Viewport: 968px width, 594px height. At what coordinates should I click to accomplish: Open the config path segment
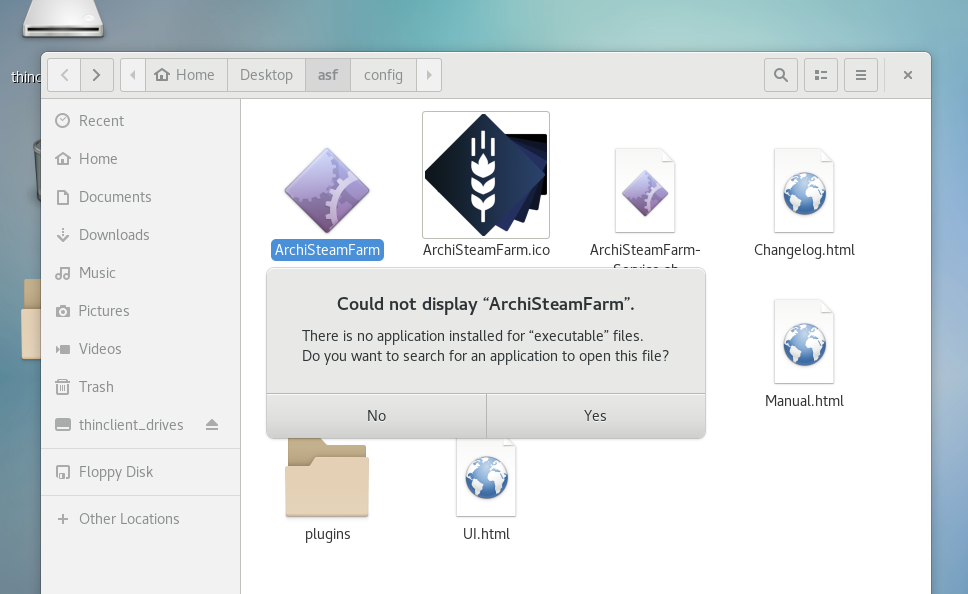coord(383,75)
